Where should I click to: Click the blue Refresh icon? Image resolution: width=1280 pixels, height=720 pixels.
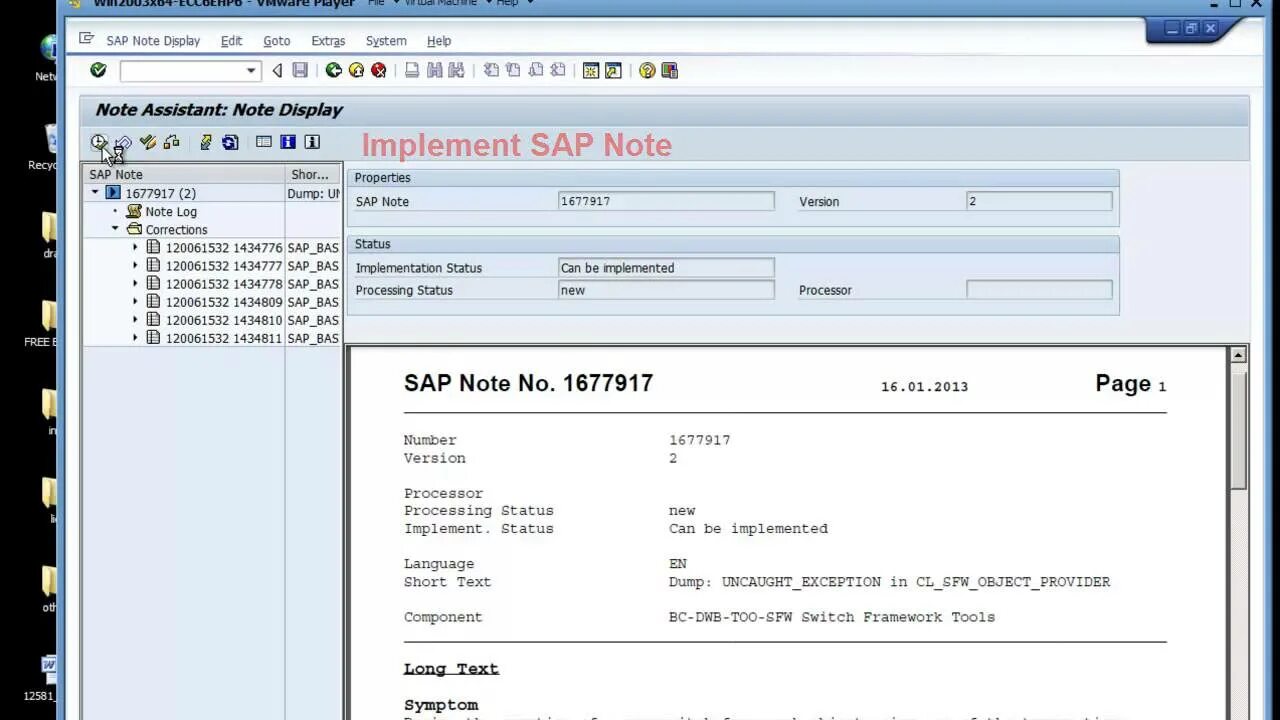tap(230, 142)
